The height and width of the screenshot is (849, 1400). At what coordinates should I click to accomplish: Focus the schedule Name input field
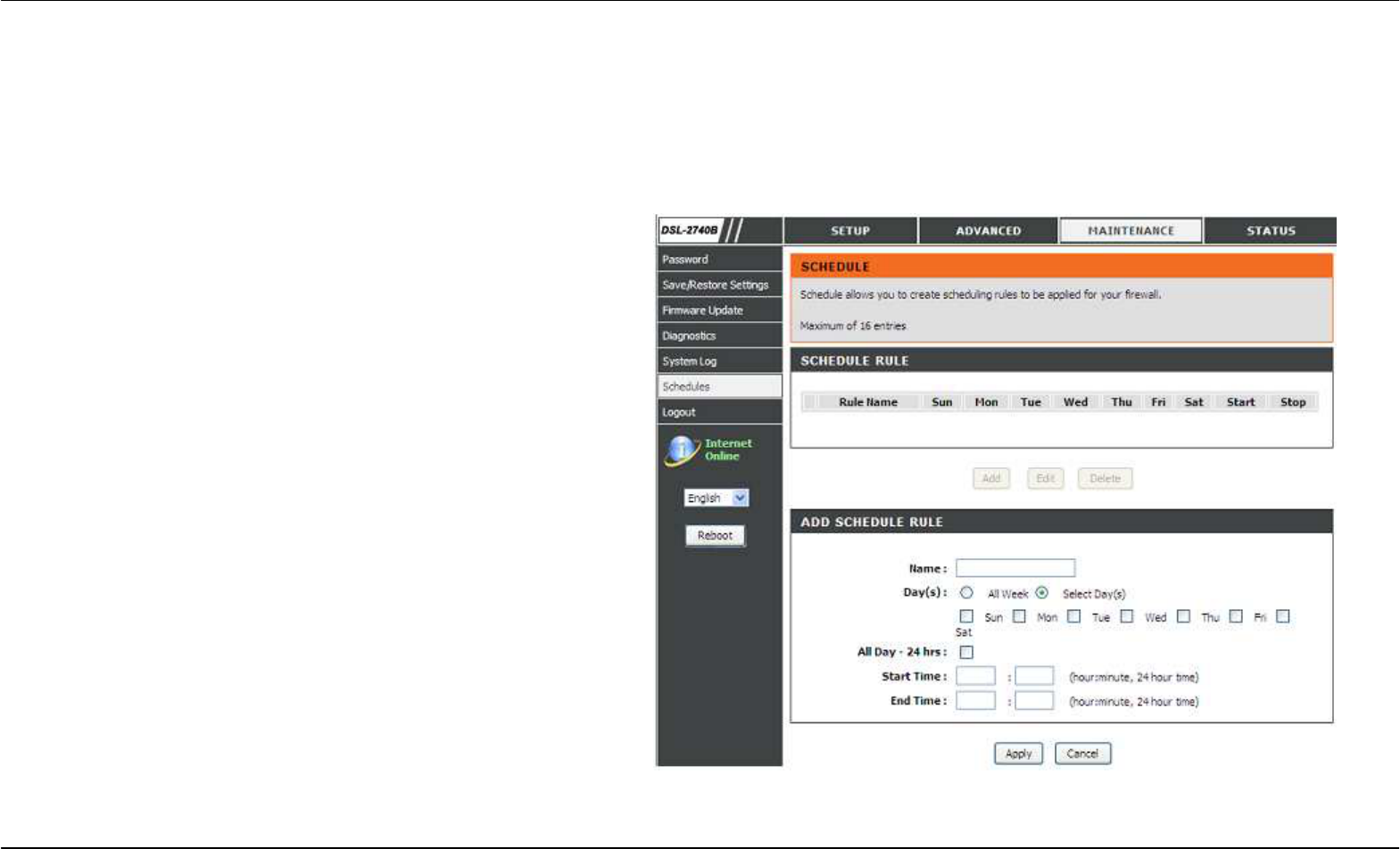(x=1015, y=568)
